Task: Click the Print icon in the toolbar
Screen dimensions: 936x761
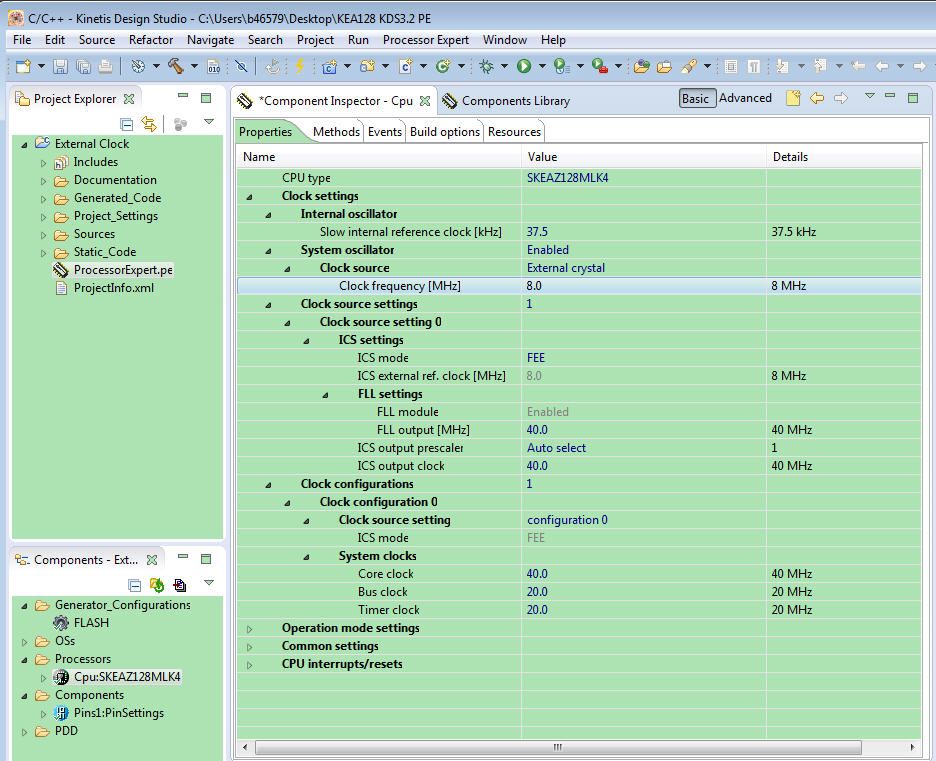Action: [106, 69]
